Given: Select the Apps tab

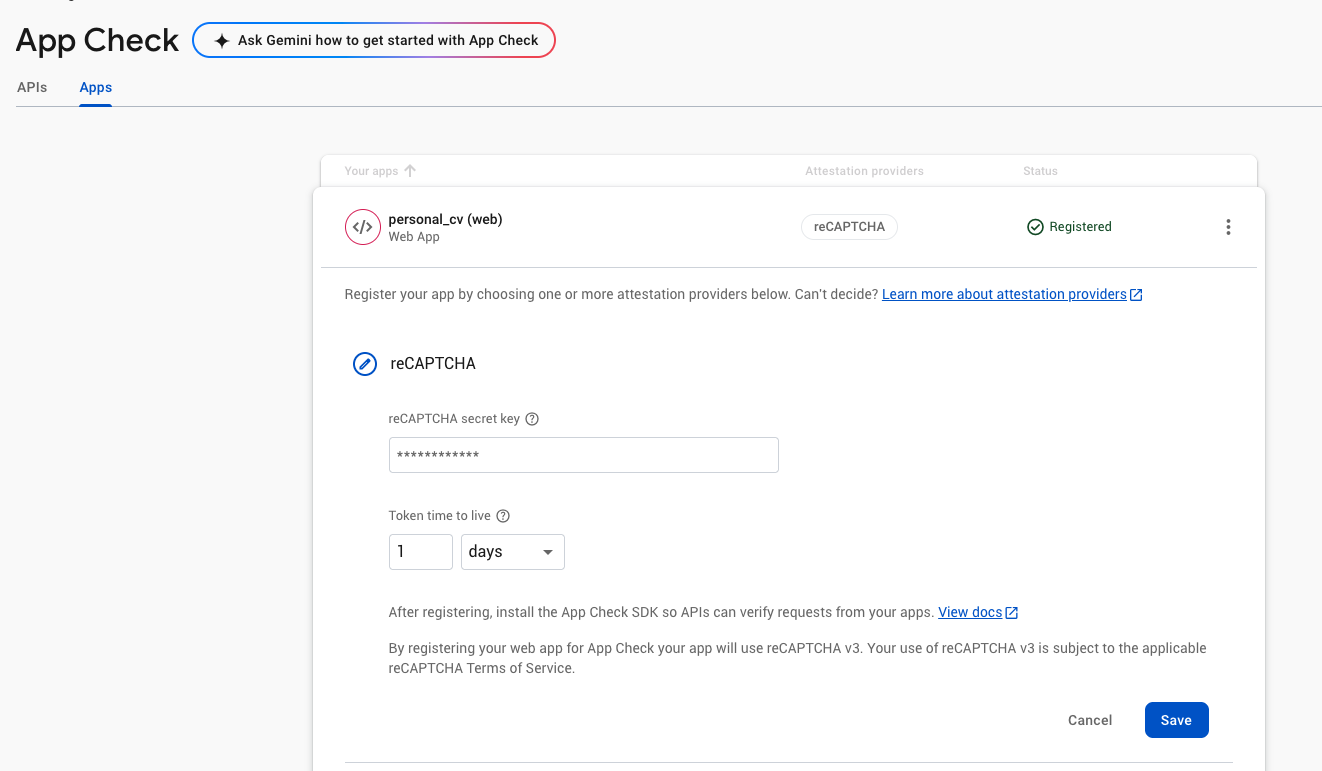Looking at the screenshot, I should click(96, 88).
